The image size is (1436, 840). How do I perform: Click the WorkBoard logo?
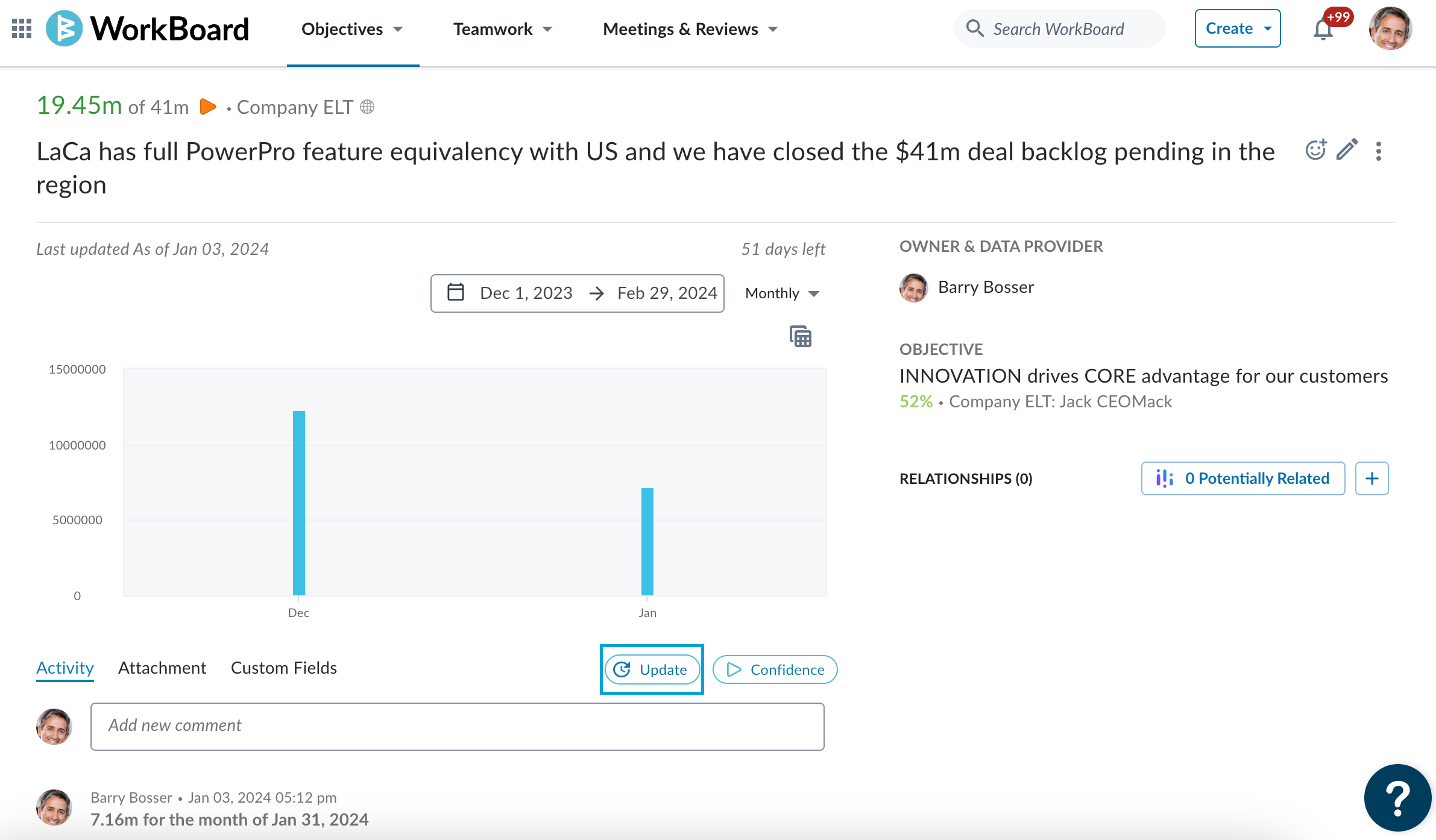[148, 28]
